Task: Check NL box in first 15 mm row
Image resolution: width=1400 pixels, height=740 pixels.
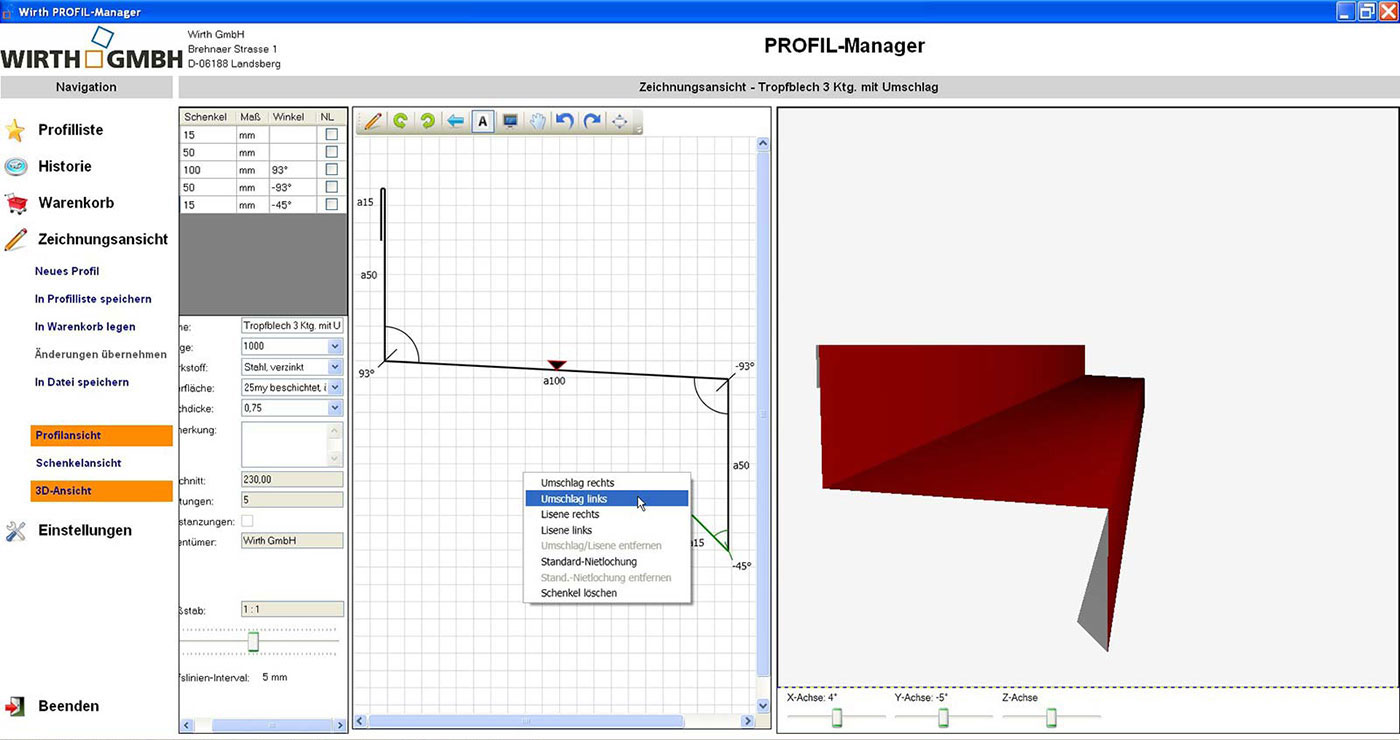Action: pos(332,134)
